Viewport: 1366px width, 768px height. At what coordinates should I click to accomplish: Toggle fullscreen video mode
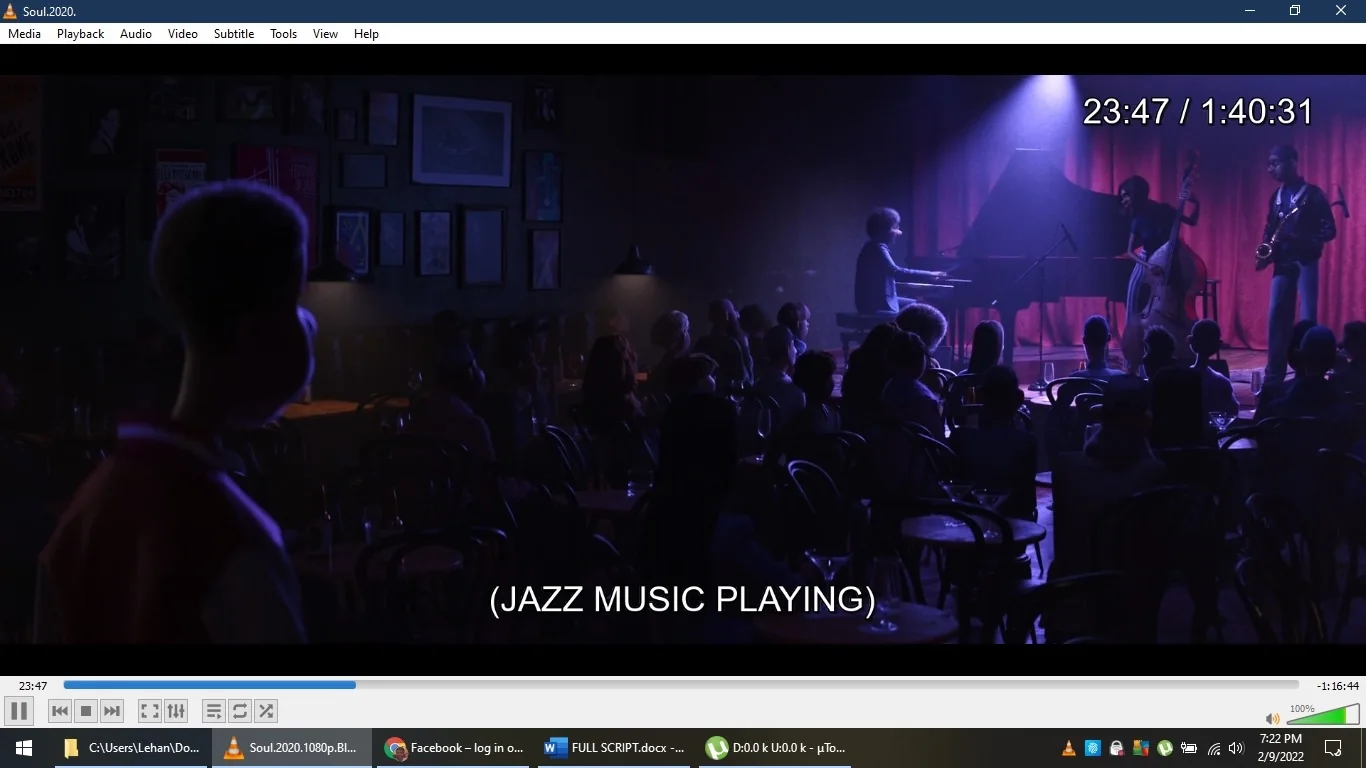[x=150, y=711]
